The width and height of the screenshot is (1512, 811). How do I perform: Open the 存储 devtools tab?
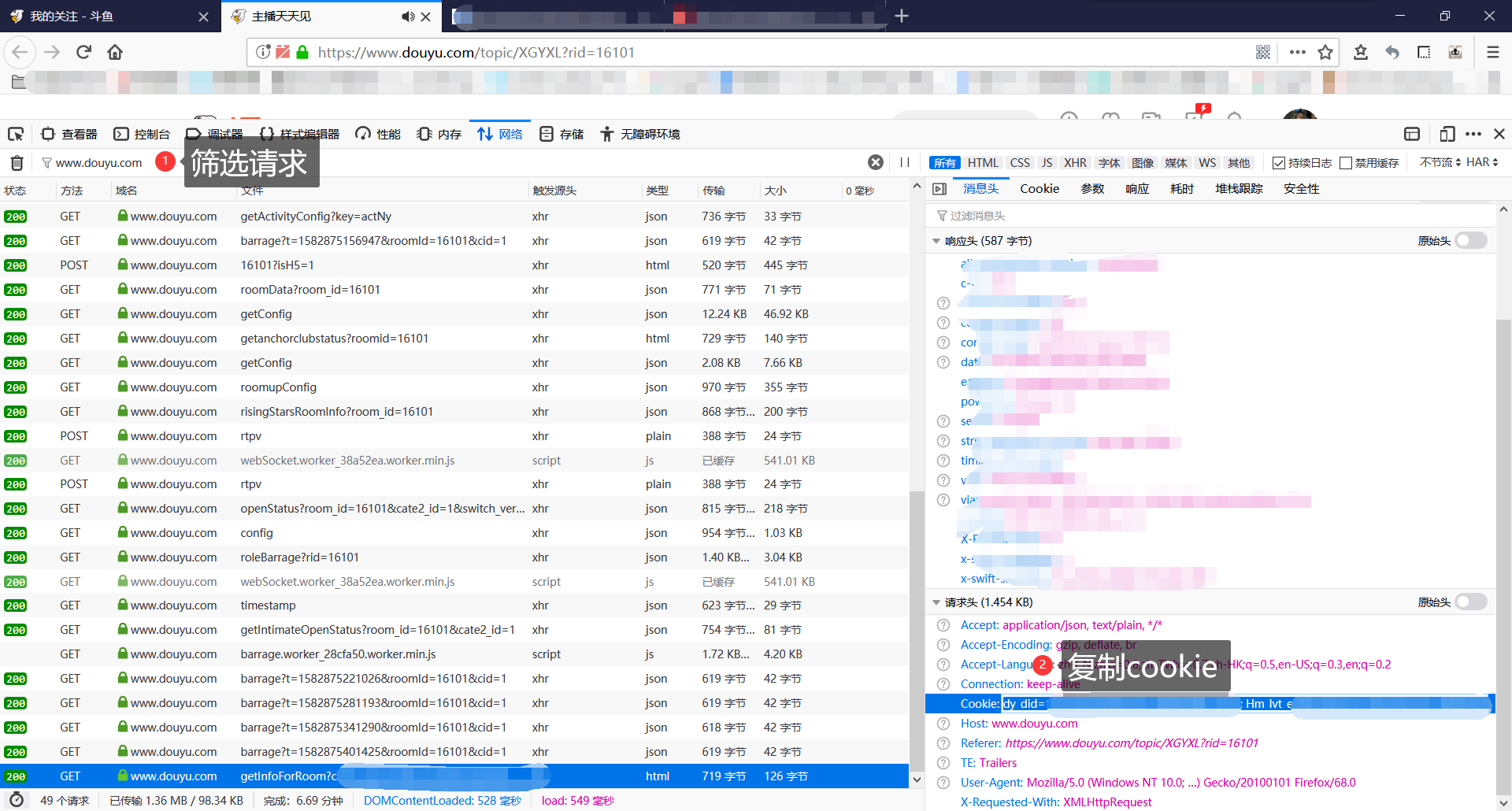(x=561, y=134)
